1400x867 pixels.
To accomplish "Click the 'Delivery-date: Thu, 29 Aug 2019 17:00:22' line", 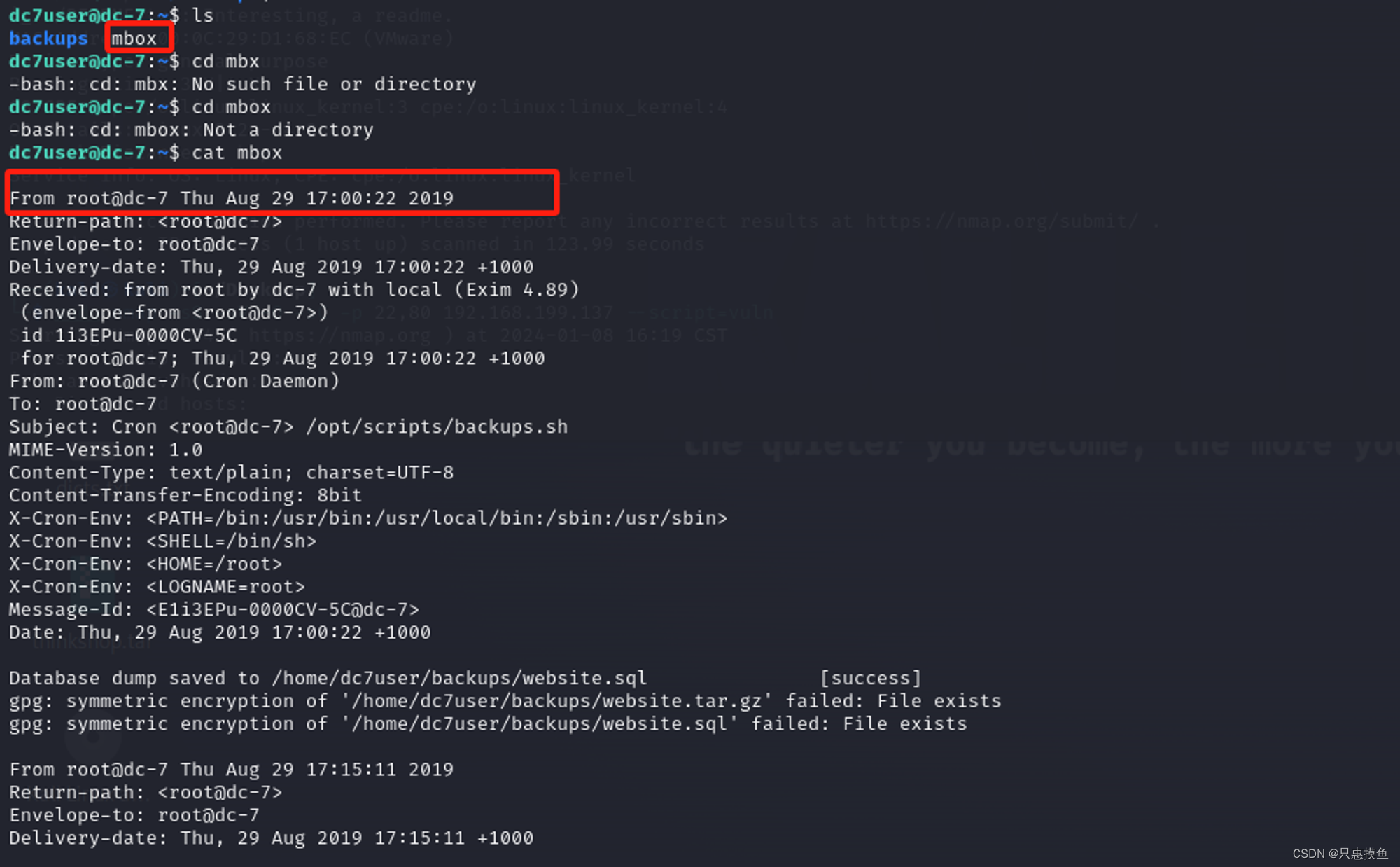I will point(271,267).
